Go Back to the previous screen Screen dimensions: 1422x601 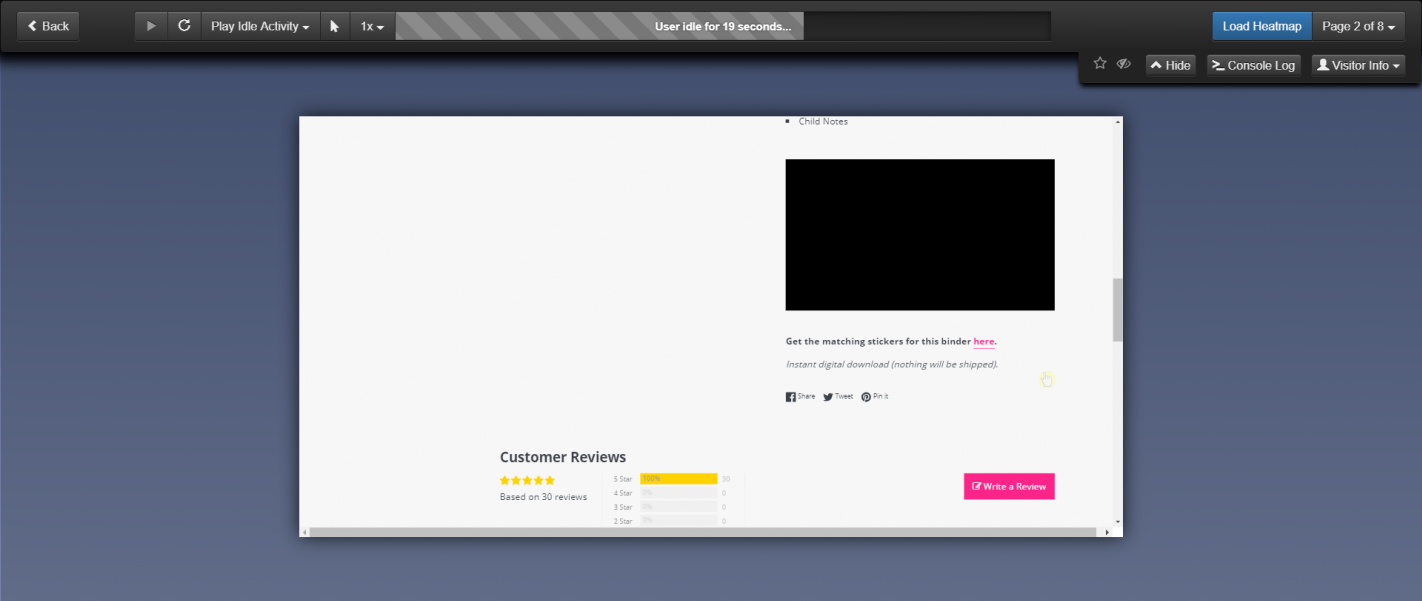click(48, 26)
